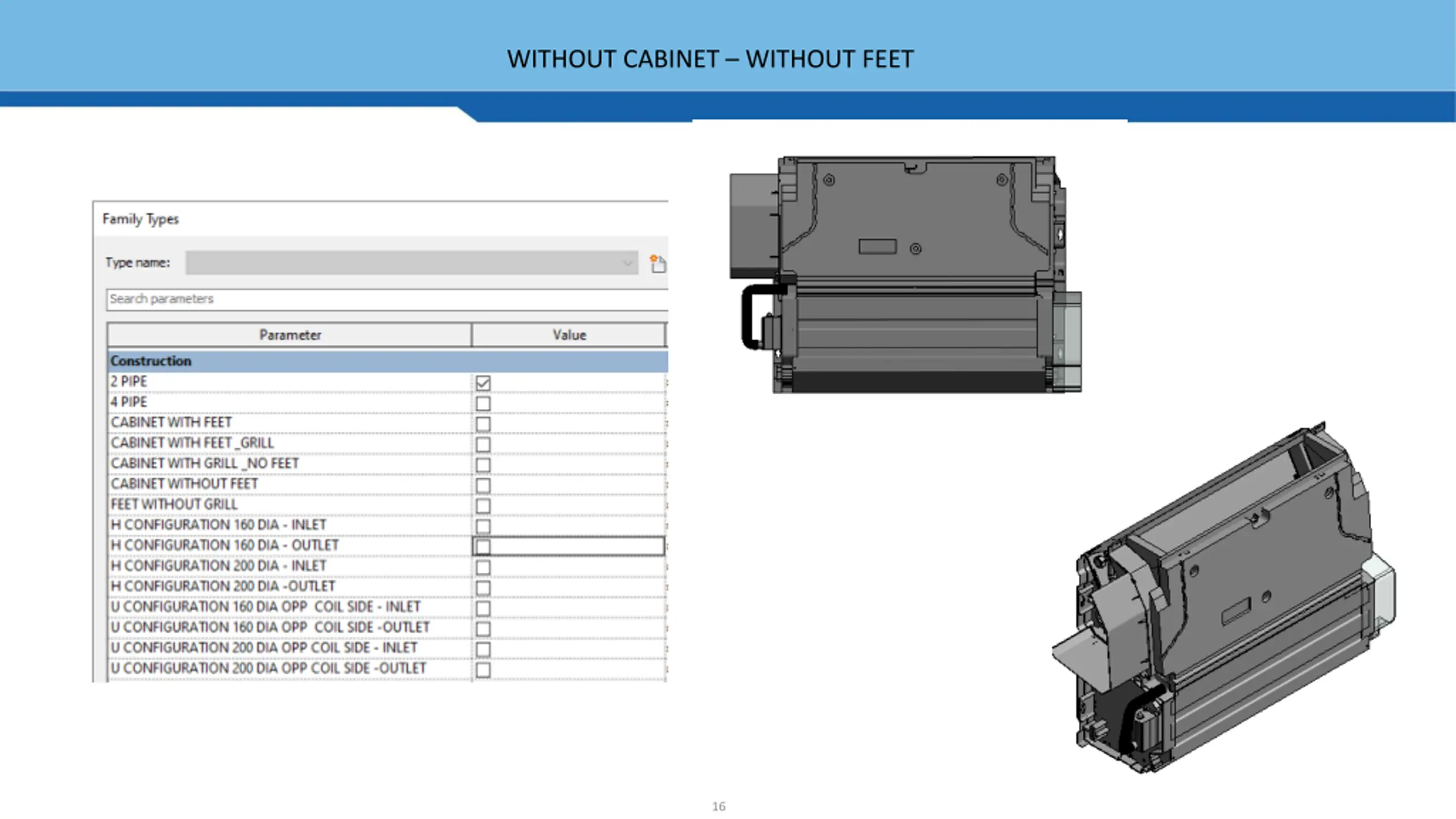1456x819 pixels.
Task: Check H CONFIGURATION 200 DIA -OUTLET checkbox
Action: pos(483,588)
